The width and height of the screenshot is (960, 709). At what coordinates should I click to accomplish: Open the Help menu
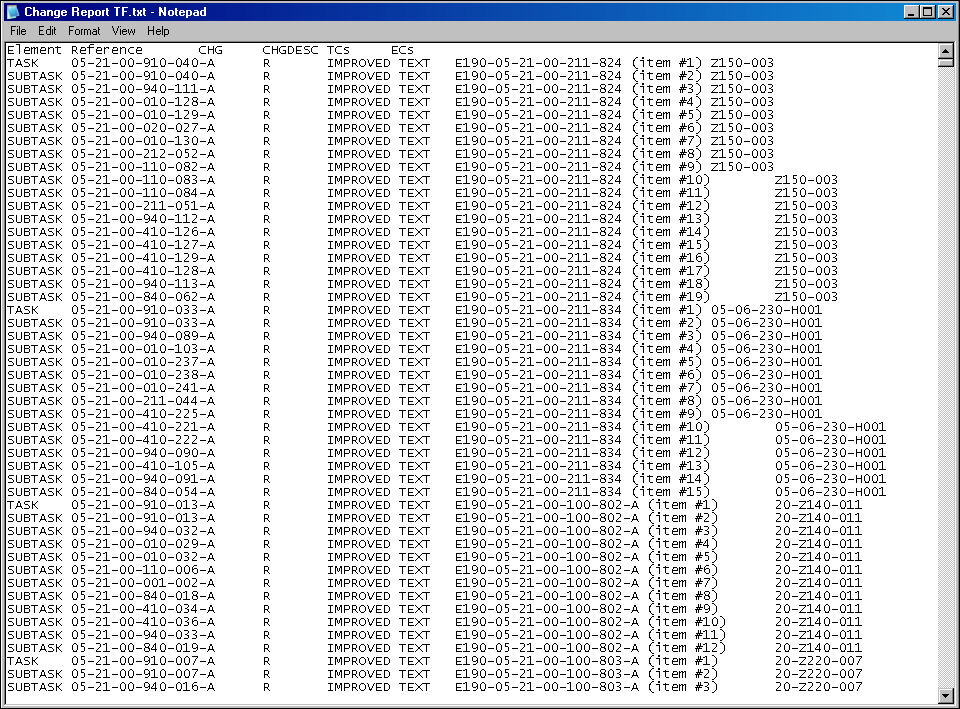[x=158, y=31]
